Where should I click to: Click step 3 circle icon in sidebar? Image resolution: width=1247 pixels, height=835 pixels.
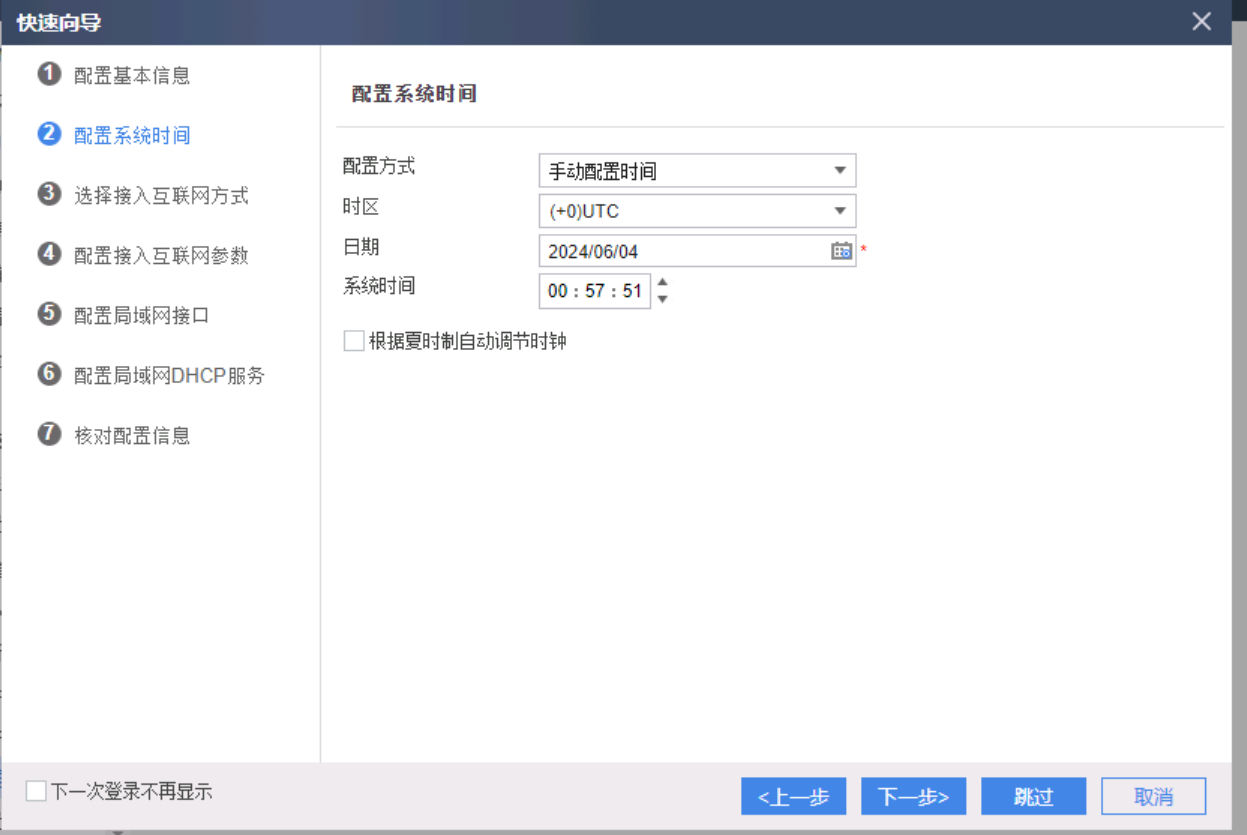coord(49,194)
